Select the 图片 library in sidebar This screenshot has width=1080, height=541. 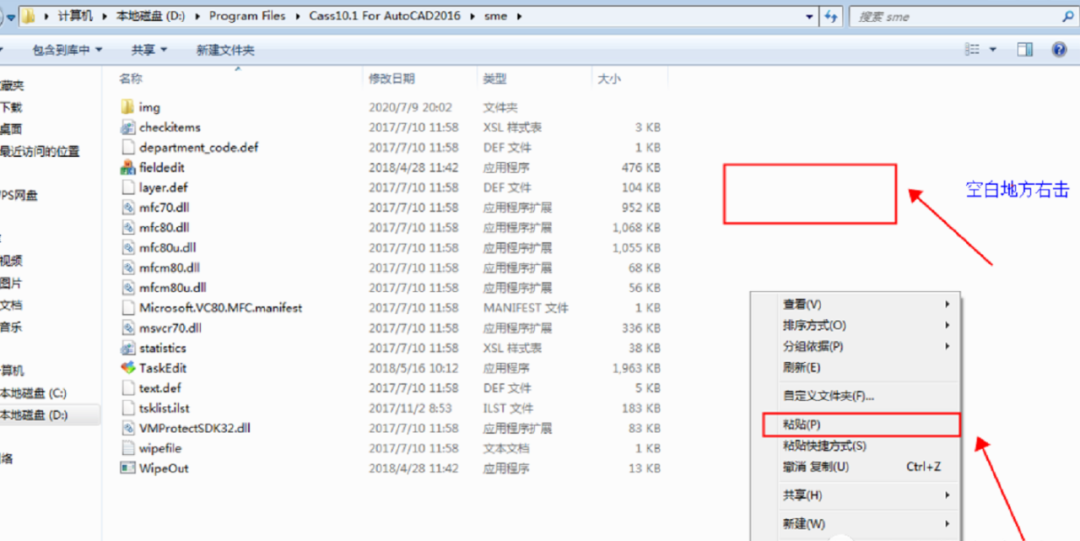[11, 283]
